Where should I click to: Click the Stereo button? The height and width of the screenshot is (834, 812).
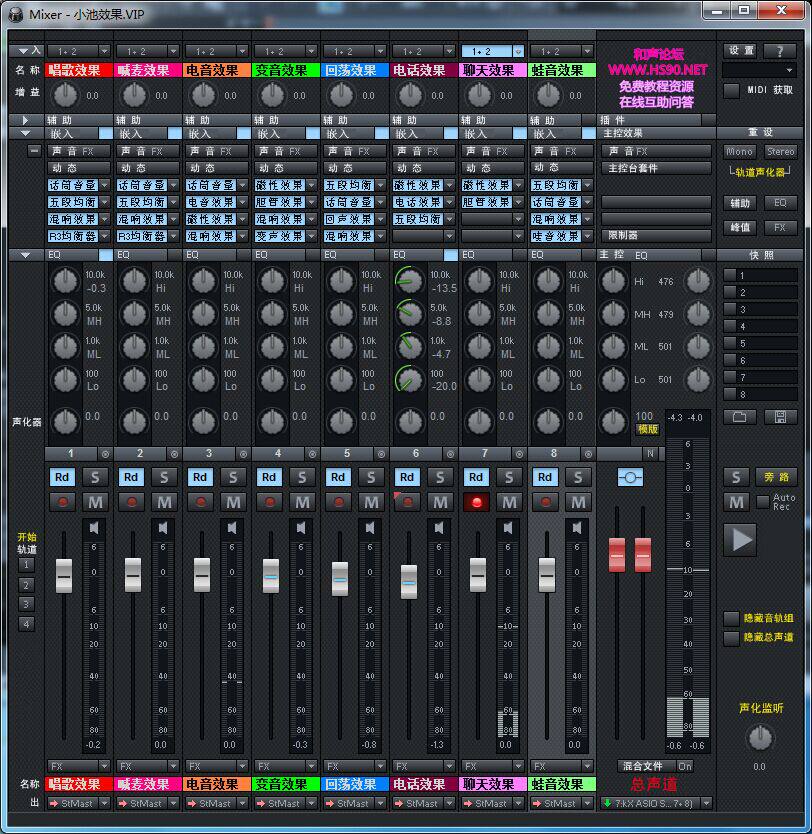[x=780, y=152]
